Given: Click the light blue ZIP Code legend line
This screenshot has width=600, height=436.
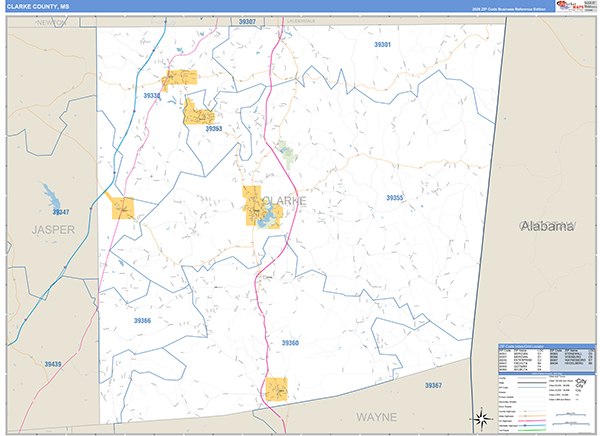Looking at the screenshot, I should click(532, 387).
